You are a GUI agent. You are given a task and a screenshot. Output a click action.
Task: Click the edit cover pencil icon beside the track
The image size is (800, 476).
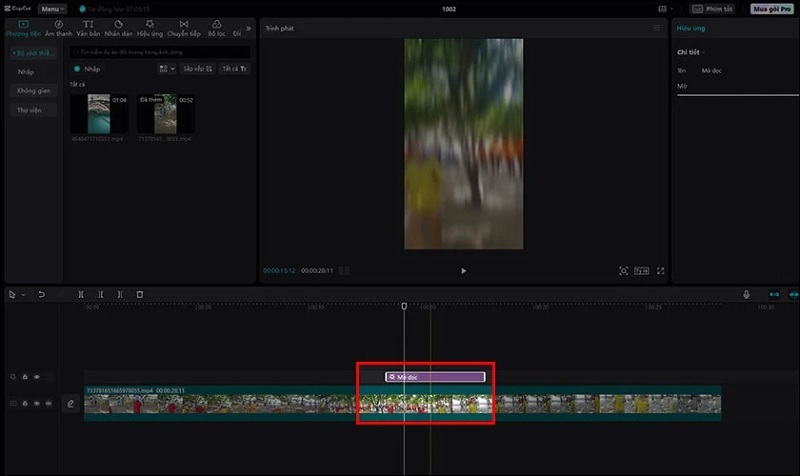tap(70, 404)
